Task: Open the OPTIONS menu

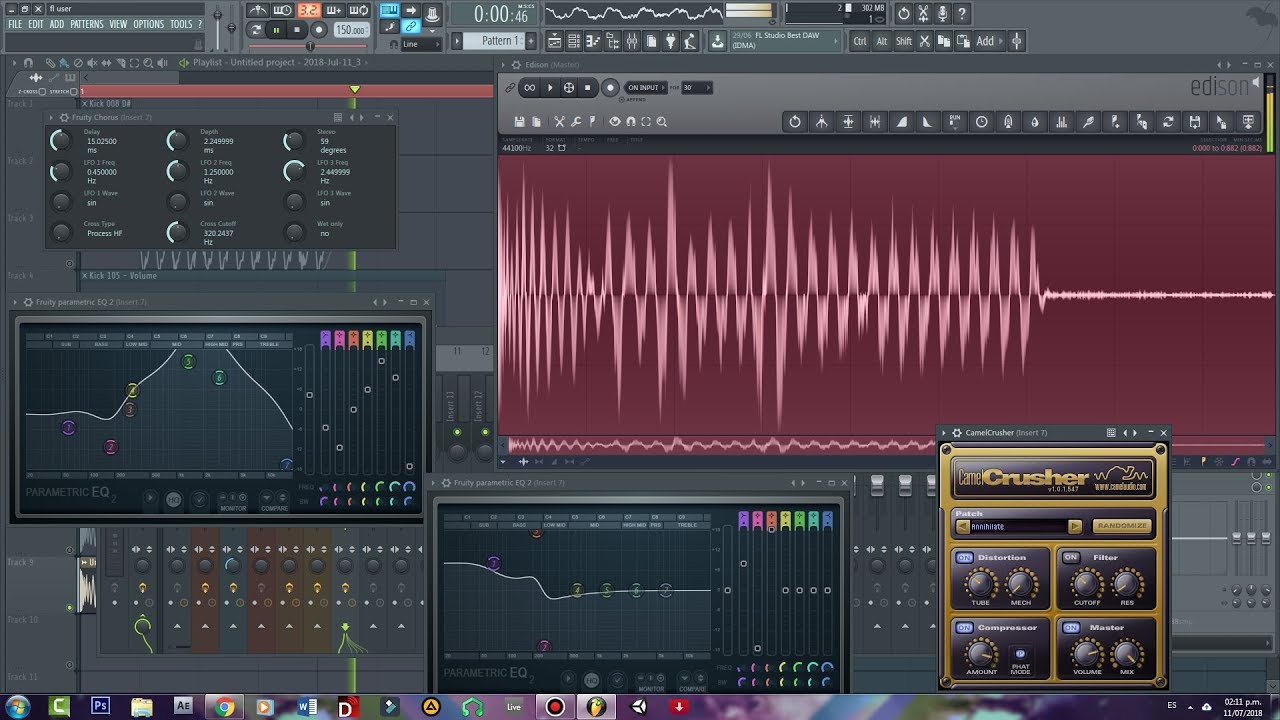Action: (x=149, y=24)
